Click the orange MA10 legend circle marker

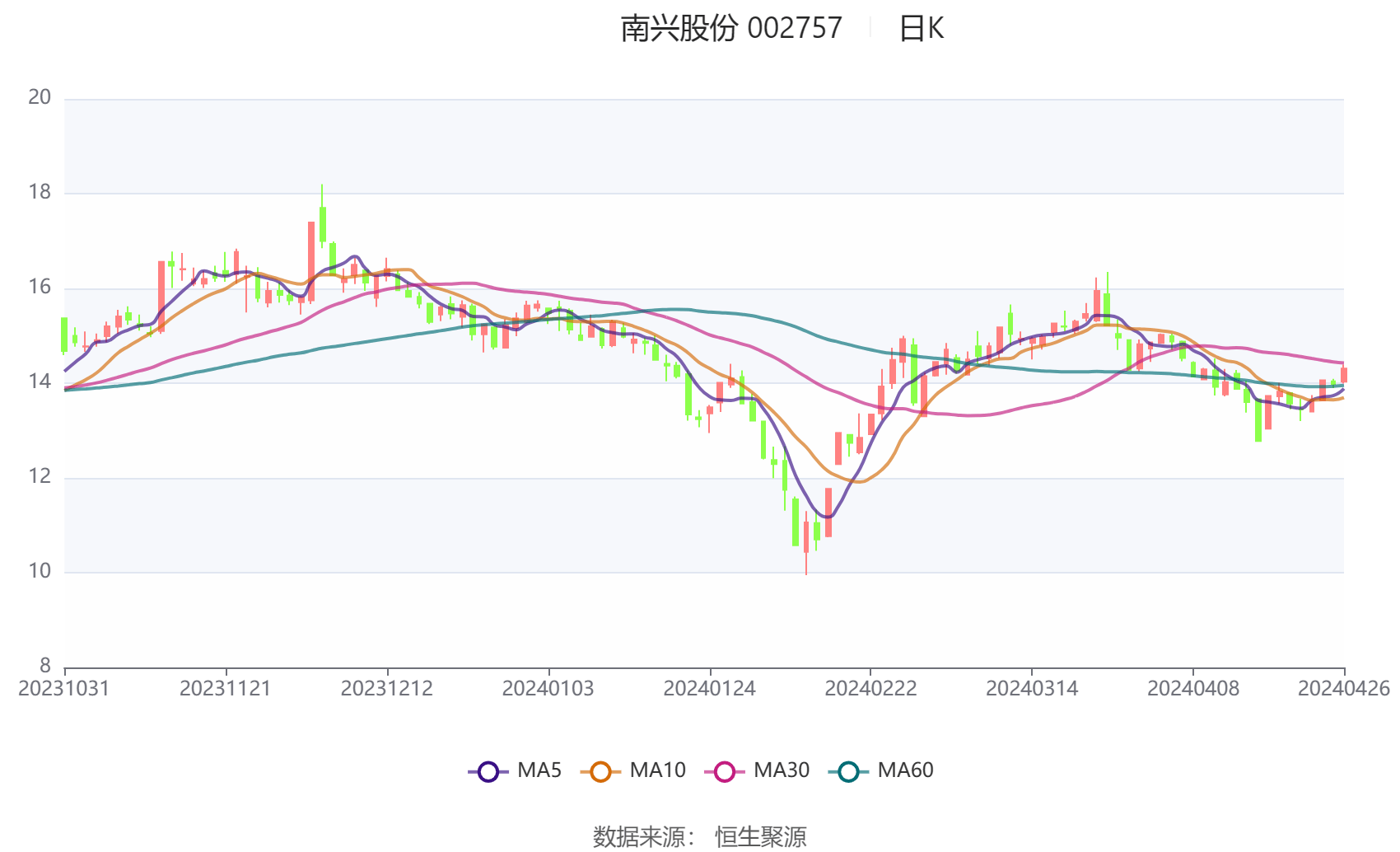coord(600,772)
